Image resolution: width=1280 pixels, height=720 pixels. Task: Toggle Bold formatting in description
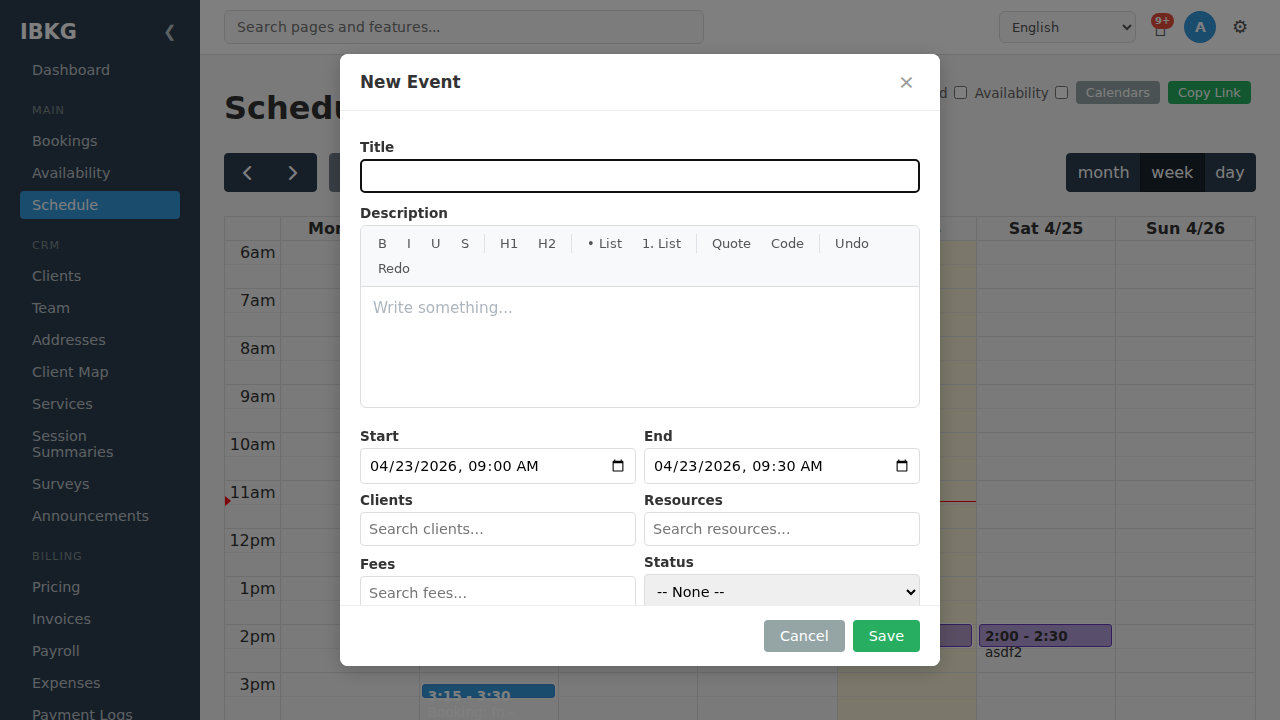pyautogui.click(x=382, y=243)
